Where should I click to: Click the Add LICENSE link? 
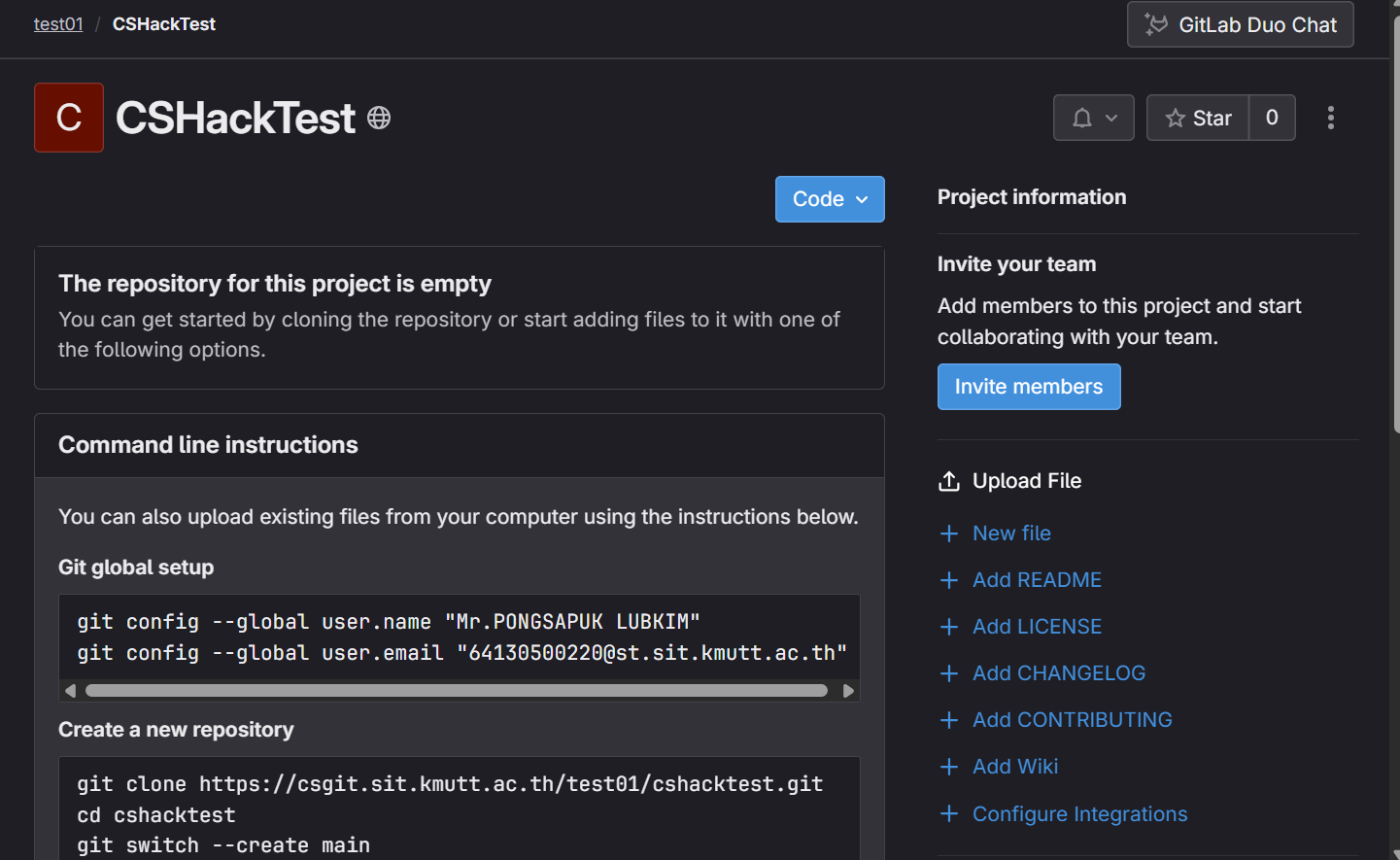[1037, 627]
